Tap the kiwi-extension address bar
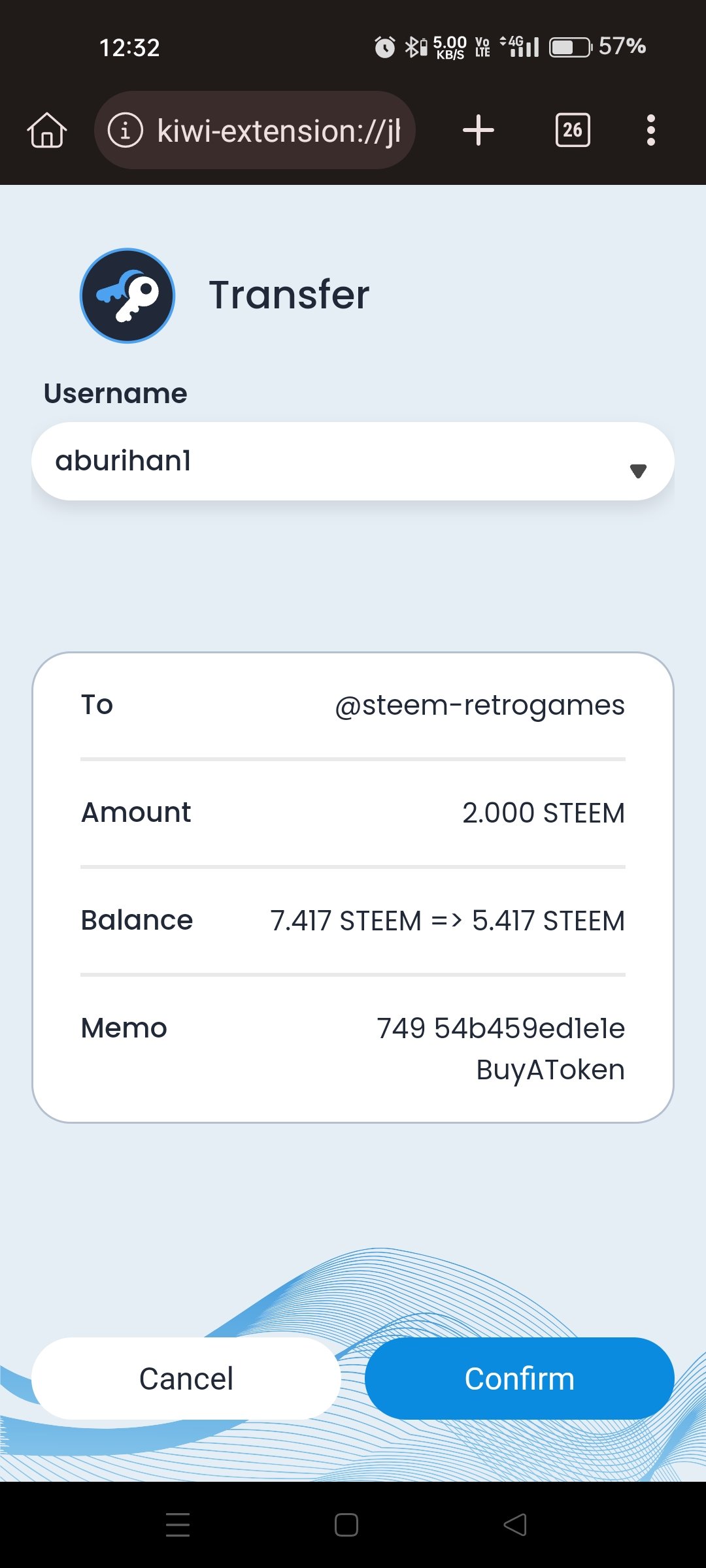Screen dimensions: 706x1568 tap(278, 130)
